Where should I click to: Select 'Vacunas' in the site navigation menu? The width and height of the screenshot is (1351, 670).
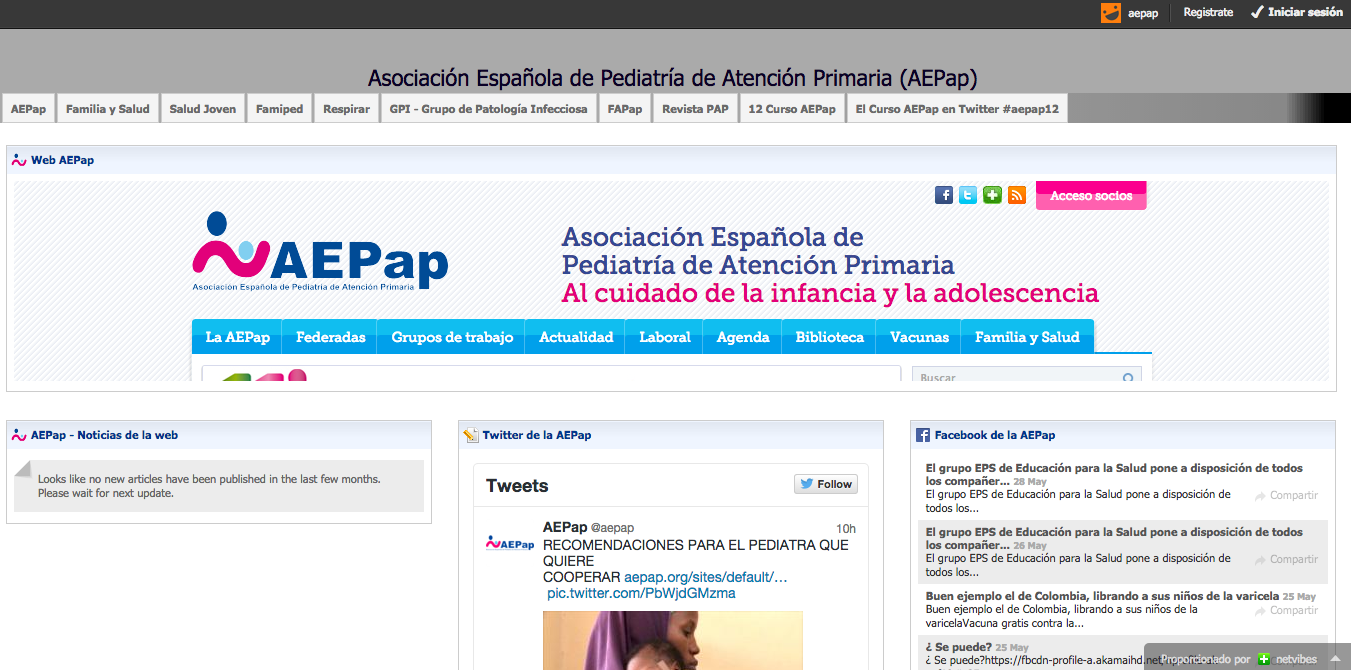tap(917, 337)
